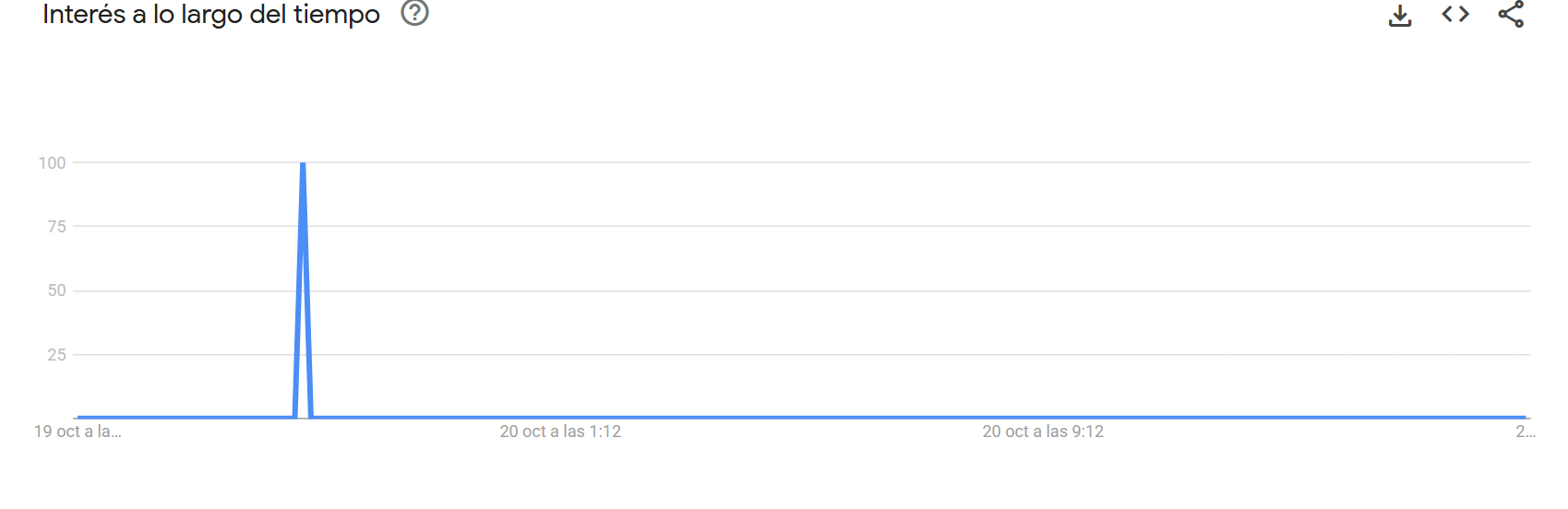Click the 50 y-axis label
Screen dimensions: 1568x509
(57, 290)
